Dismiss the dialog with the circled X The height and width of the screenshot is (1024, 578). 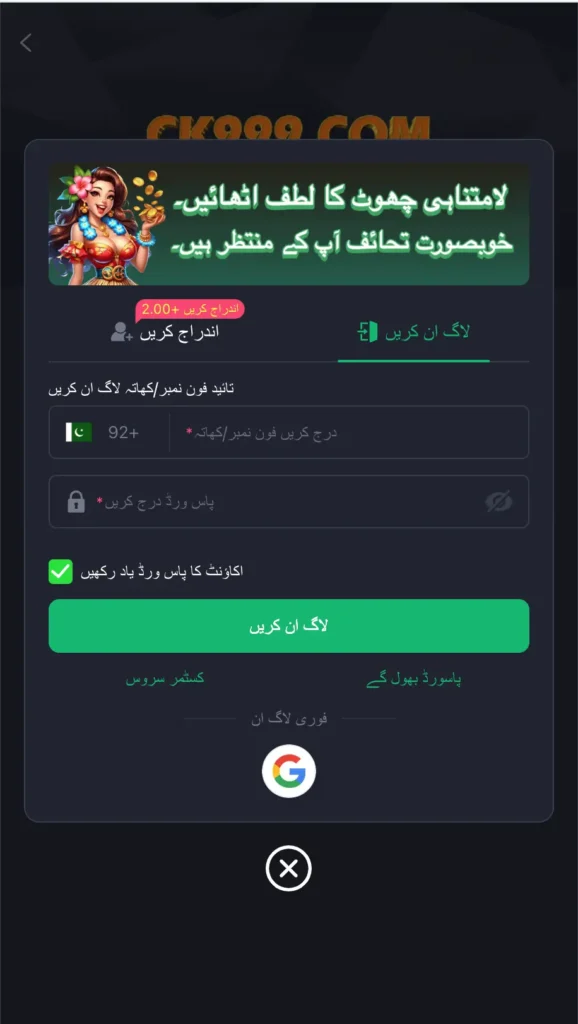coord(289,868)
